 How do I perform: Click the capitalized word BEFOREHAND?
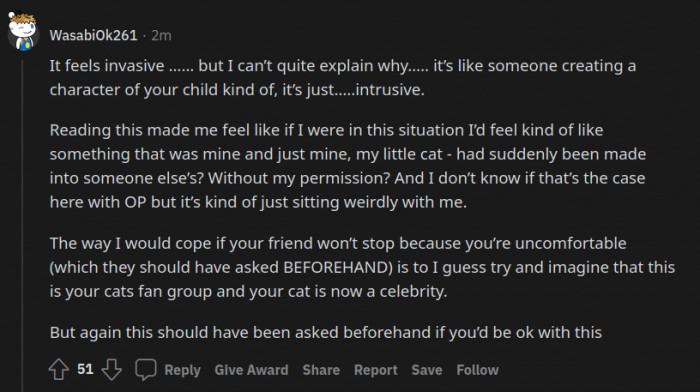pyautogui.click(x=338, y=267)
